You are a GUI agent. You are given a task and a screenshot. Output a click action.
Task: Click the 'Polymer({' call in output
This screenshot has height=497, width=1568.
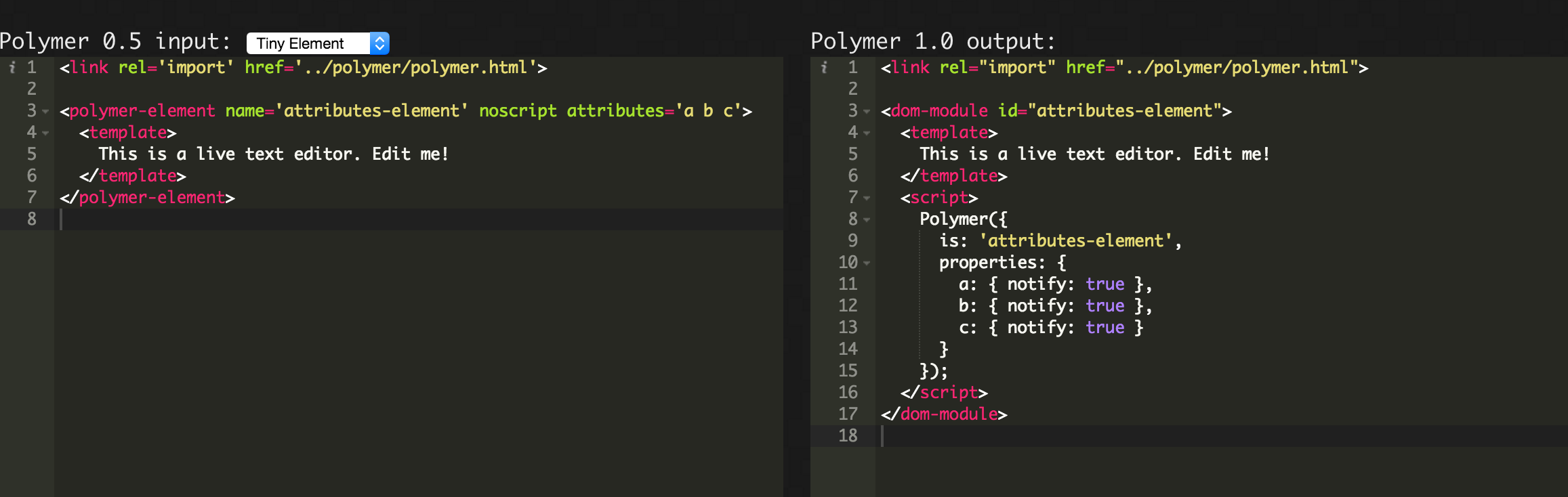pos(964,219)
